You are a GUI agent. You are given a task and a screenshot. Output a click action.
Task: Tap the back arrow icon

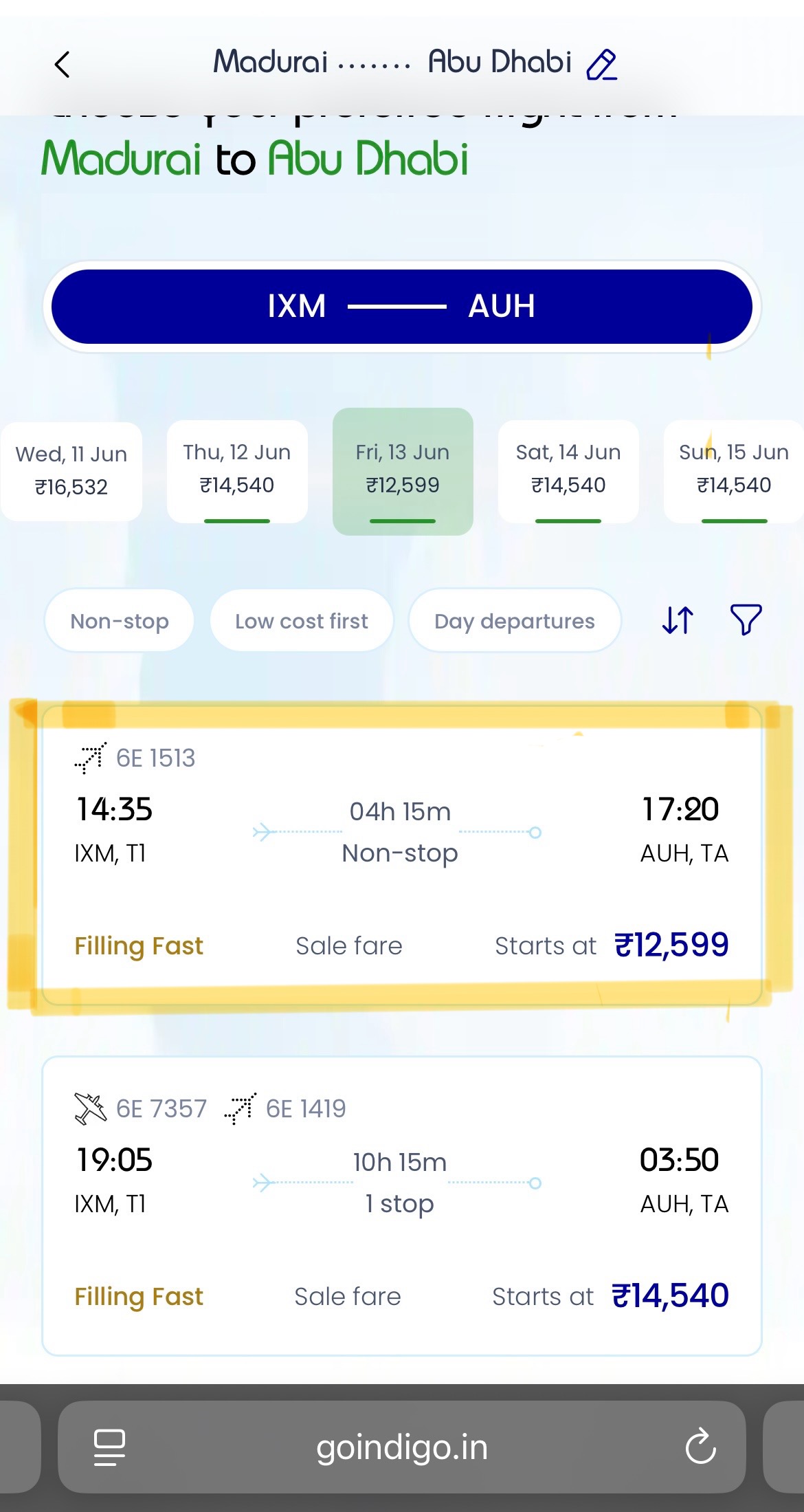62,65
